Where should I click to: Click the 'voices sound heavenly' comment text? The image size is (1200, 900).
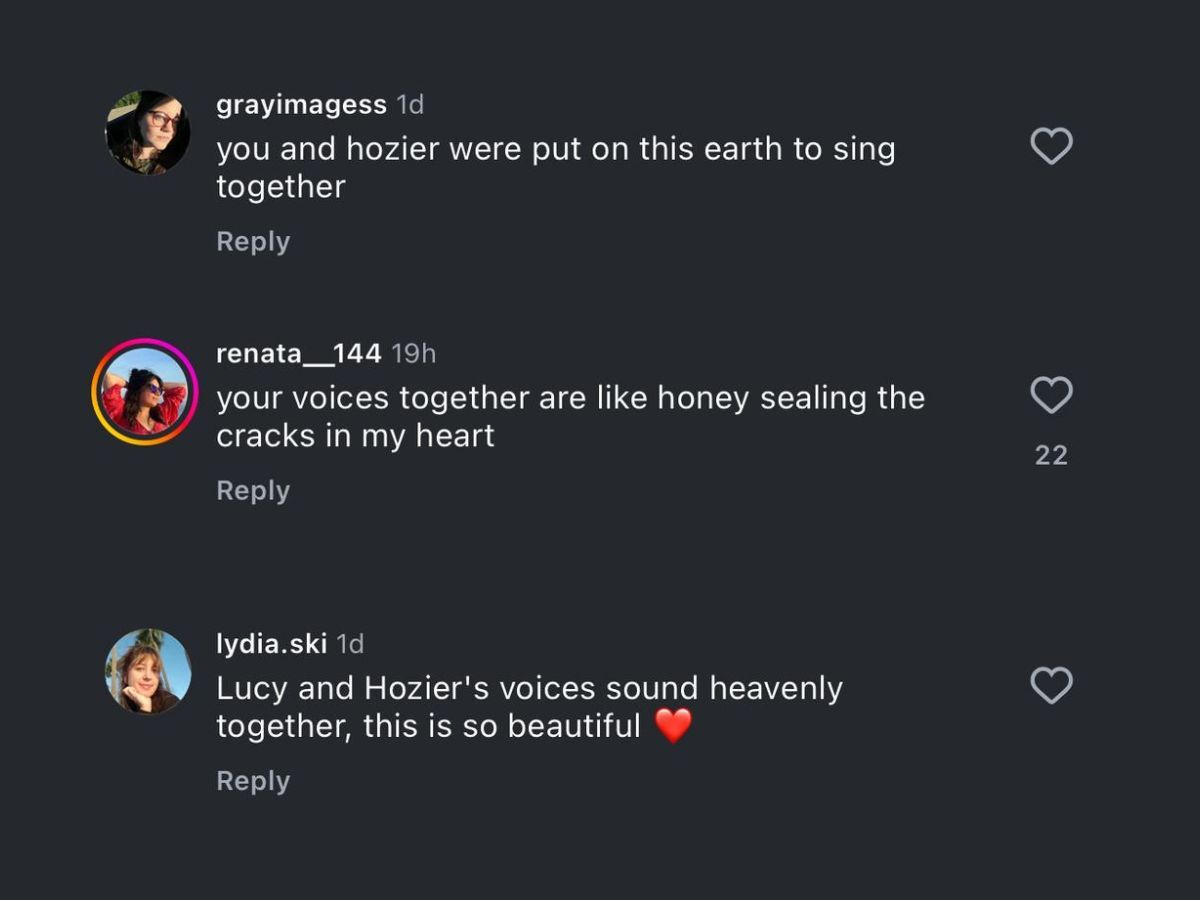529,706
